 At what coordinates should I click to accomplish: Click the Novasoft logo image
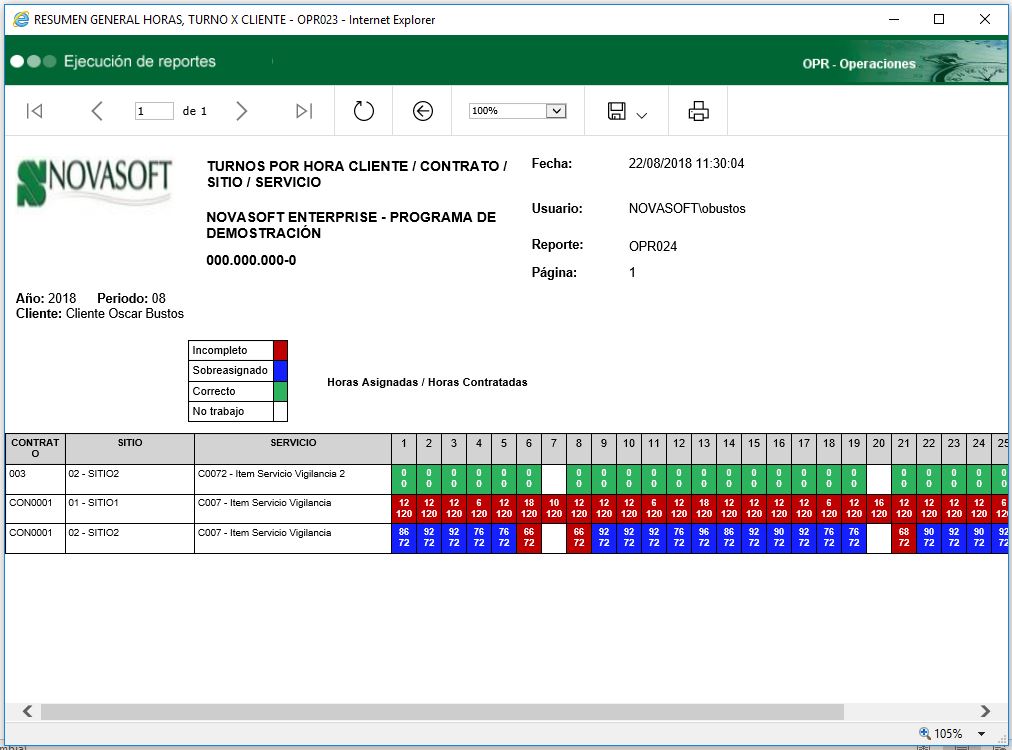pos(95,183)
